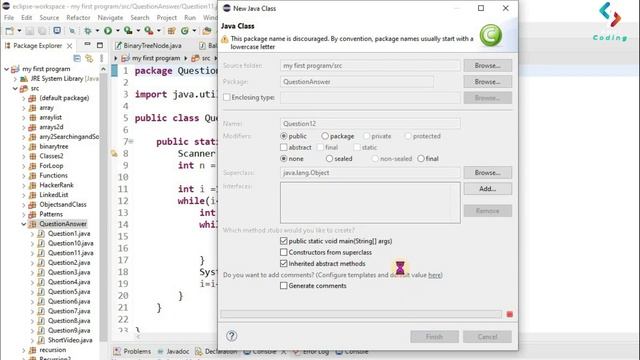Click the Problems view icon
The width and height of the screenshot is (640, 360).
pyautogui.click(x=117, y=351)
